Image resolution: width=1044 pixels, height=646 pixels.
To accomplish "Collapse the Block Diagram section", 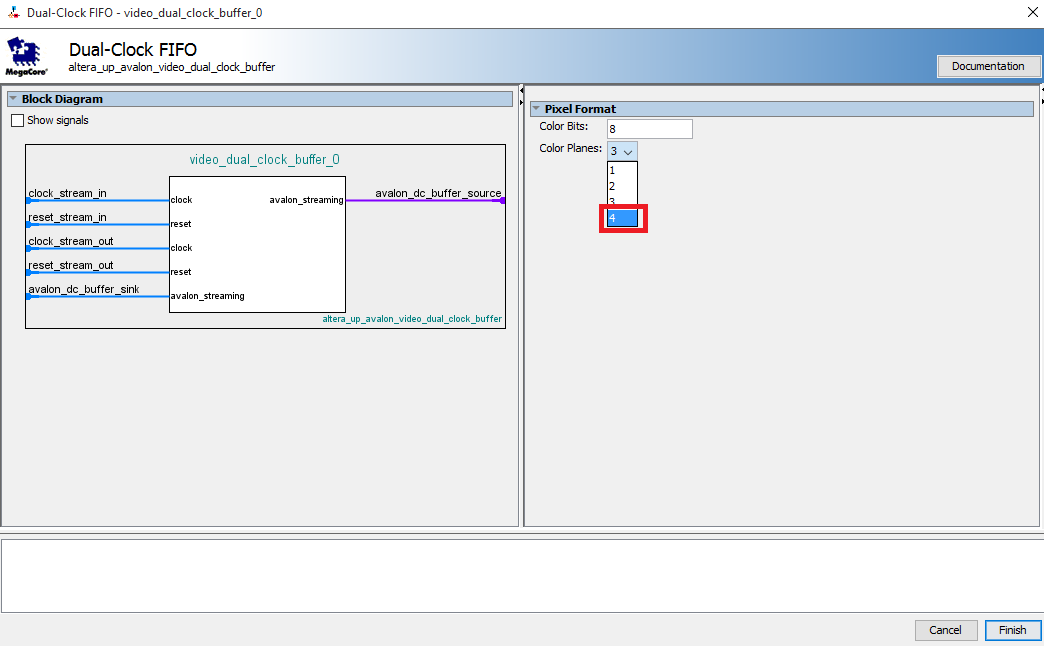I will [13, 99].
